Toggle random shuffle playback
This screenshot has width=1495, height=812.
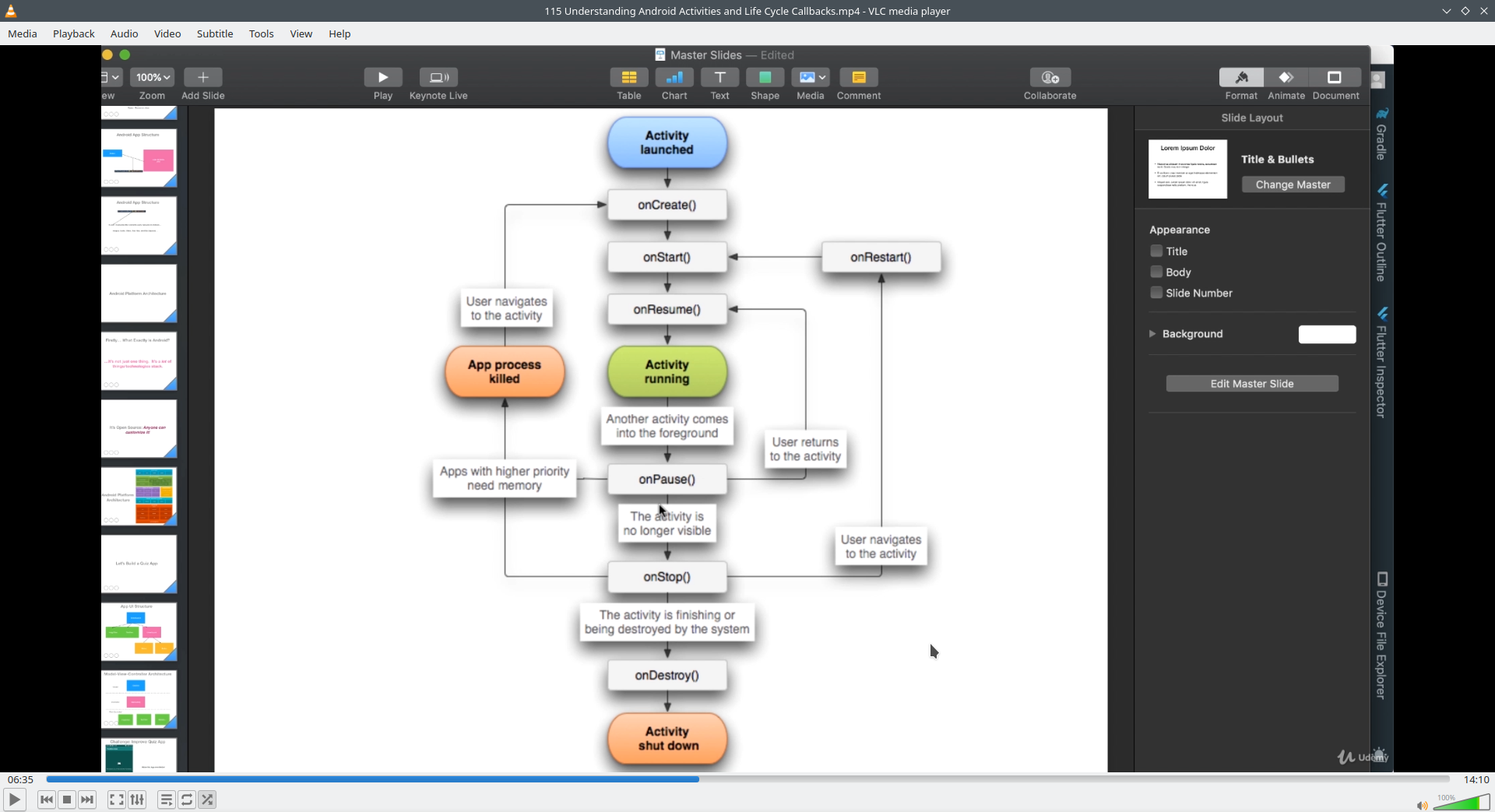pos(207,800)
